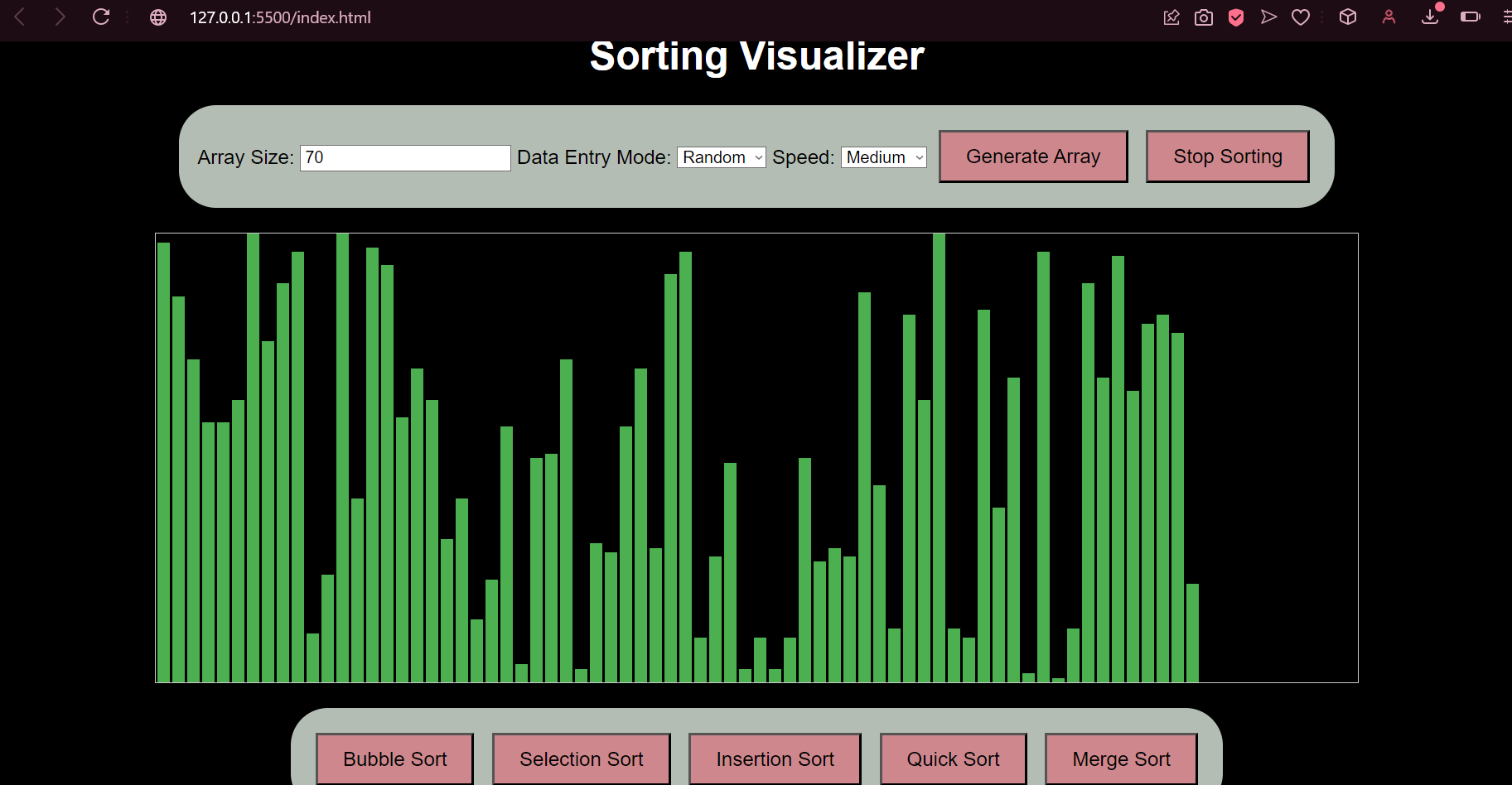1512x785 pixels.
Task: Take a snapshot using the camera icon
Action: tap(1204, 17)
